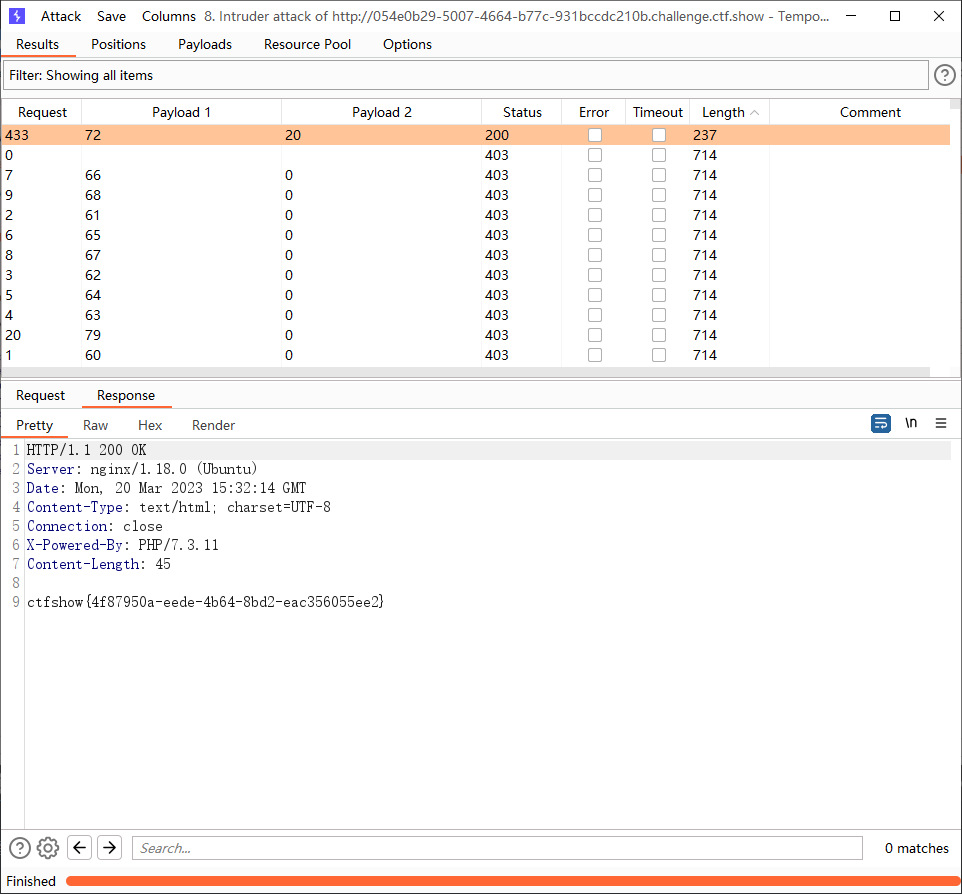Sort by the Timeout column header
This screenshot has width=962, height=894.
[x=658, y=112]
